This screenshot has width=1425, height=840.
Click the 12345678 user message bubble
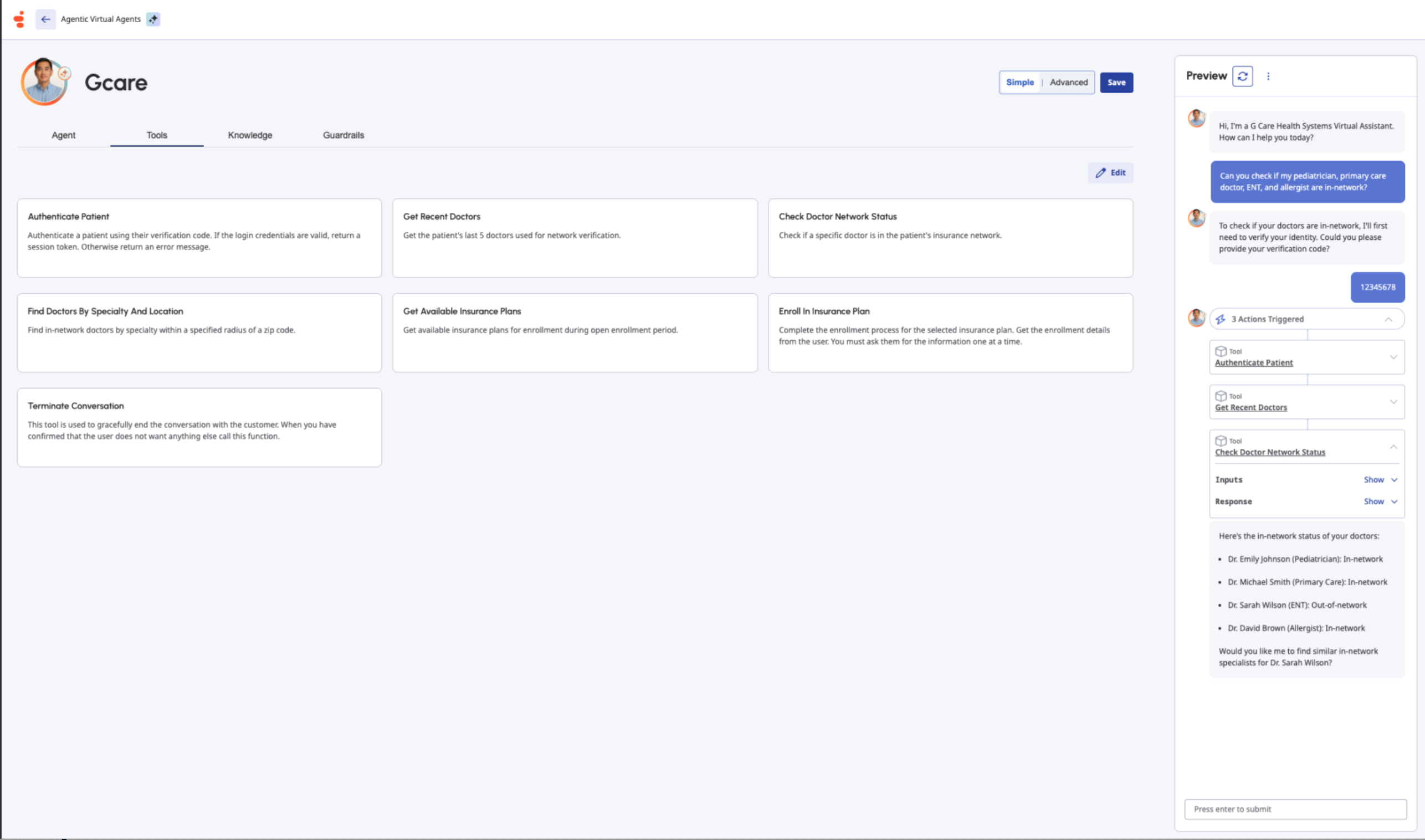(1377, 287)
